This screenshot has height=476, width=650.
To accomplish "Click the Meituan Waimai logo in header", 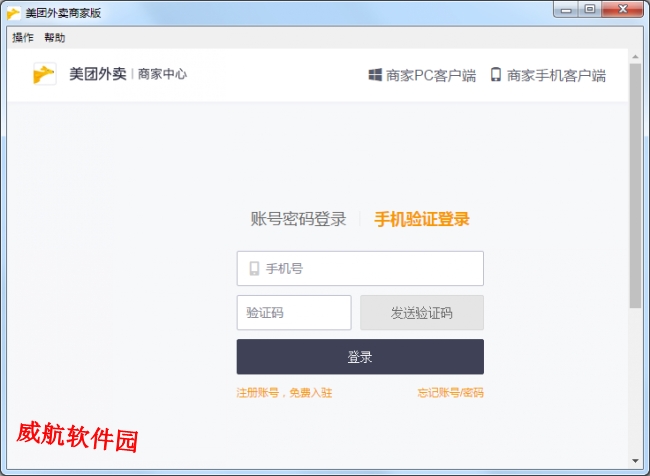I will pyautogui.click(x=44, y=74).
